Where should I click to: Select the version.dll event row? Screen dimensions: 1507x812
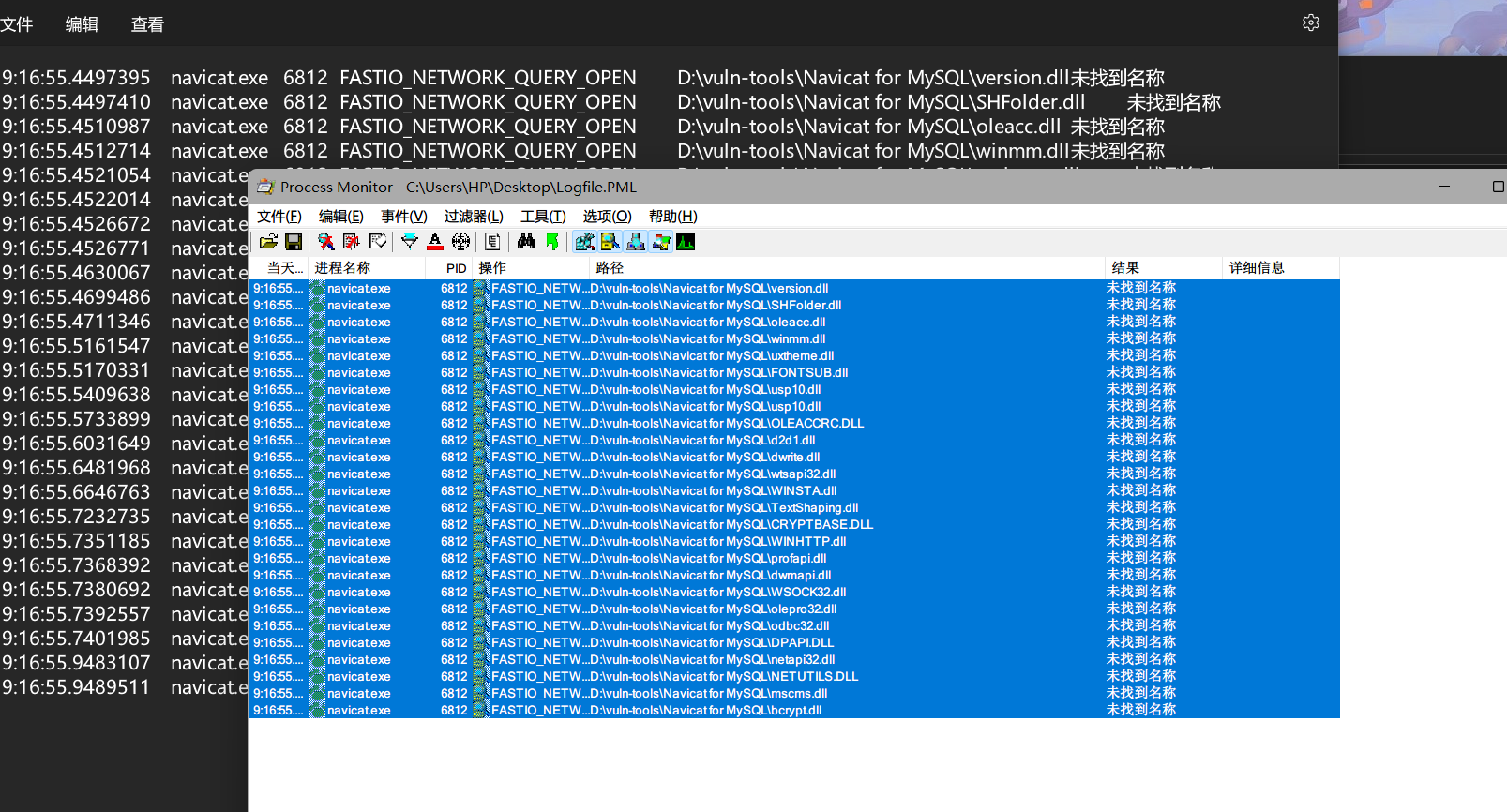tap(794, 288)
